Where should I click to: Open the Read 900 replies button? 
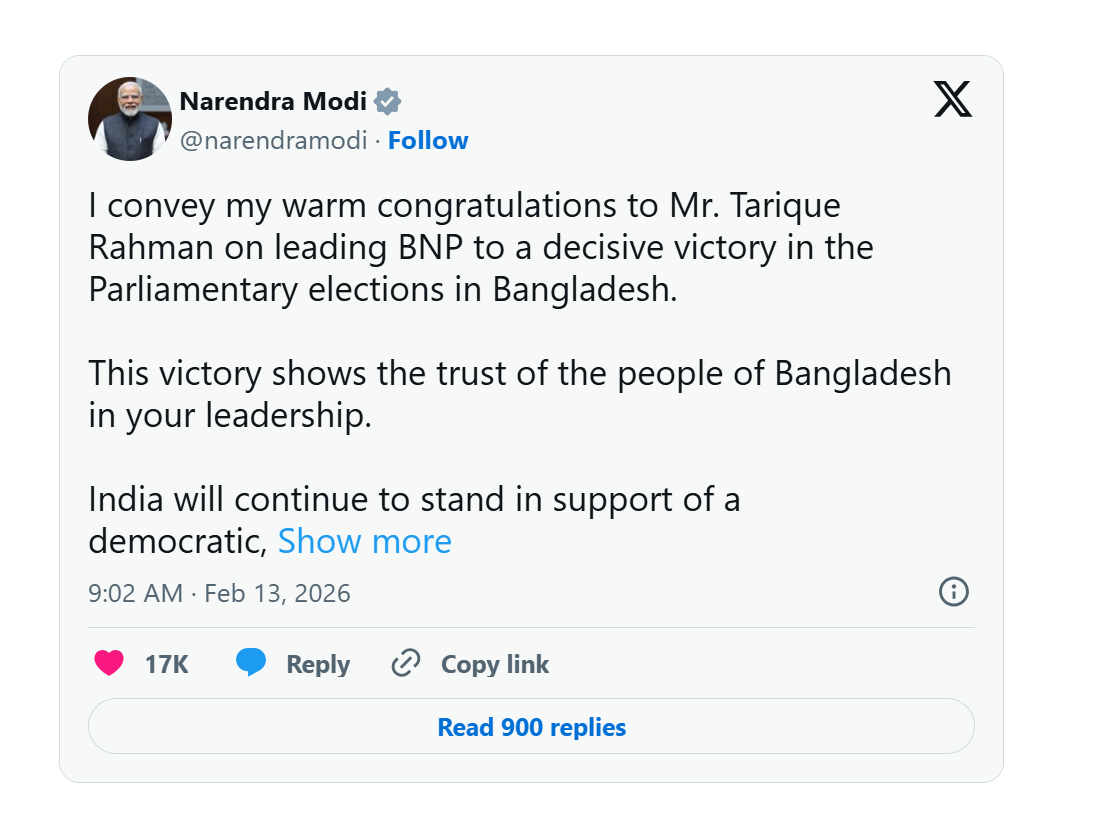(x=531, y=726)
